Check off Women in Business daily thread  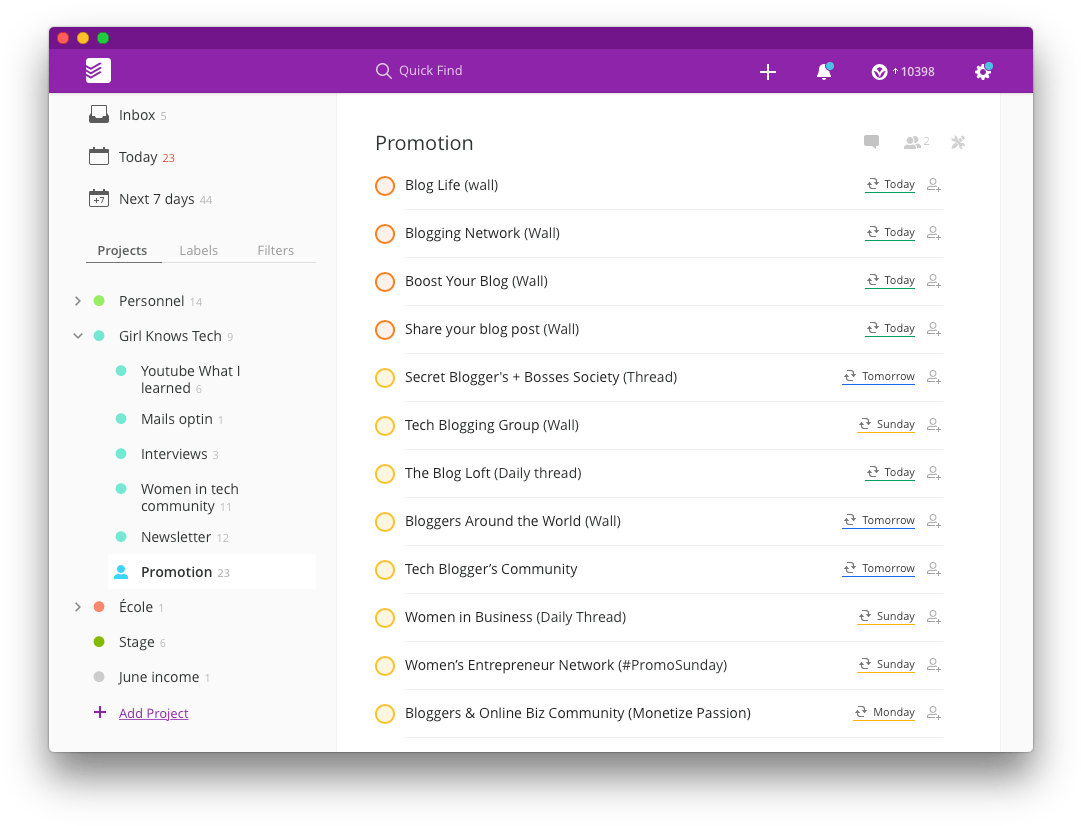[385, 618]
